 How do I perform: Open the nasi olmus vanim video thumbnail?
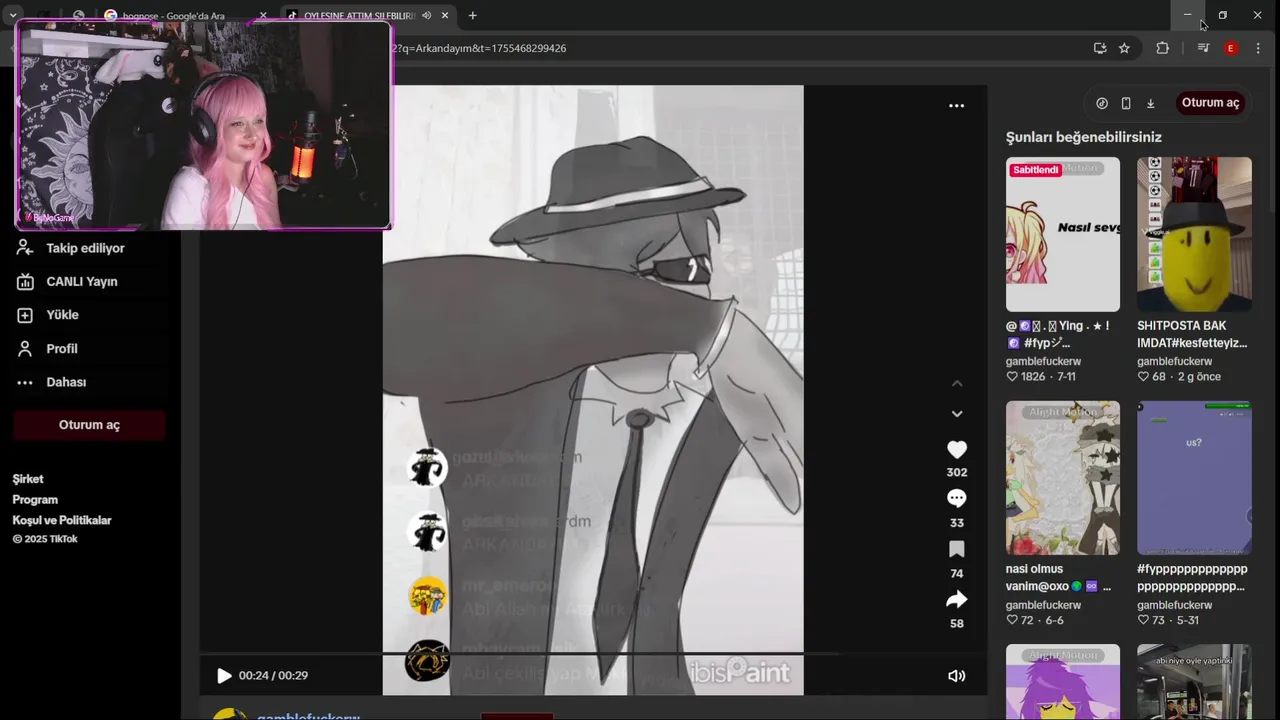(1063, 478)
